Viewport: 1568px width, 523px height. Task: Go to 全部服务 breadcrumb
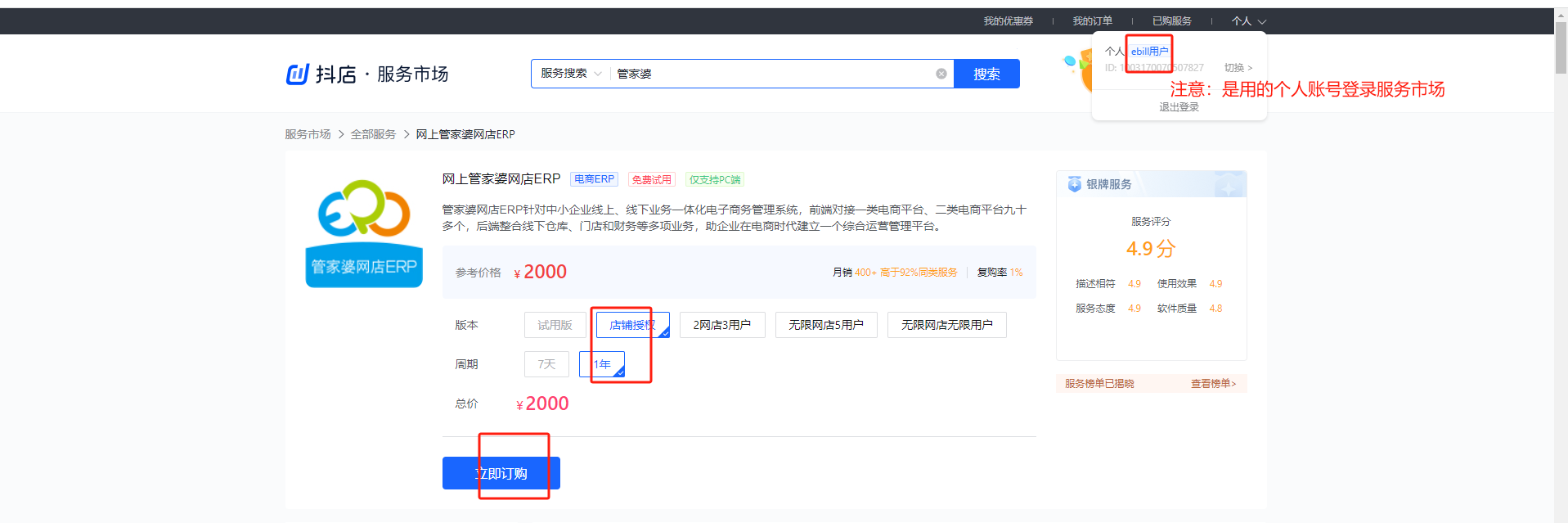tap(373, 134)
